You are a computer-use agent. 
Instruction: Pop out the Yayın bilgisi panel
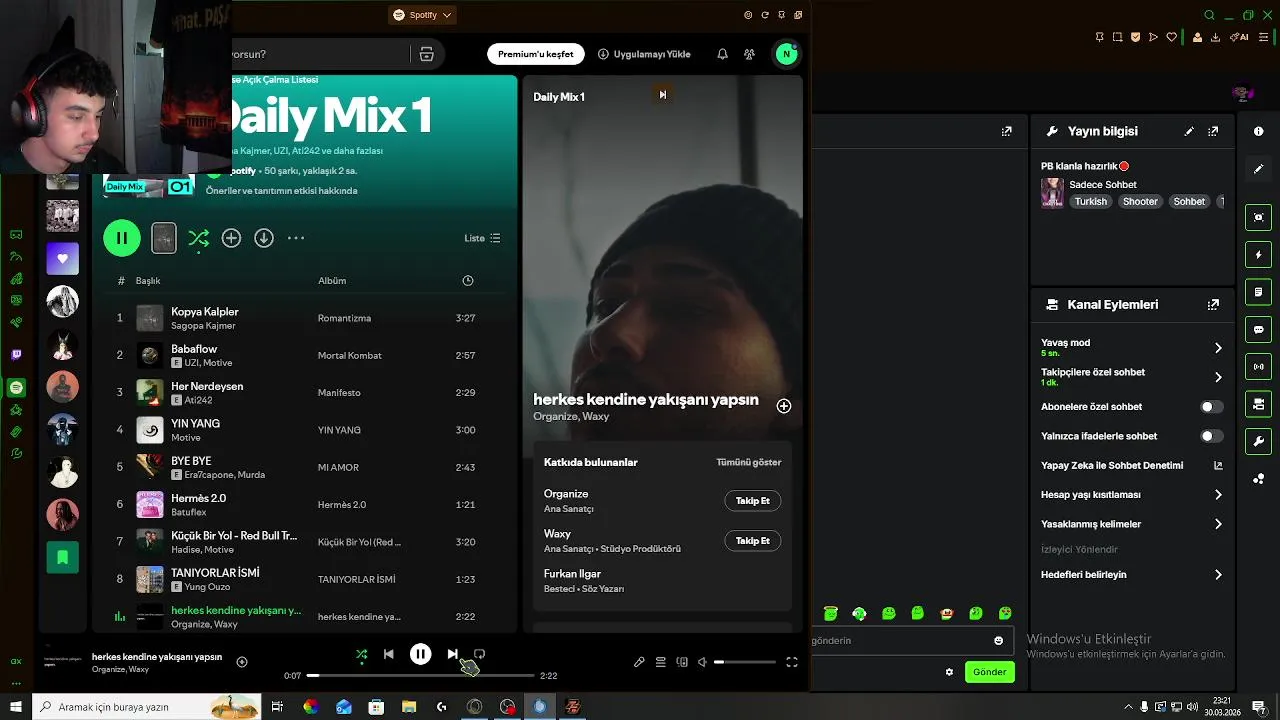tap(1213, 131)
